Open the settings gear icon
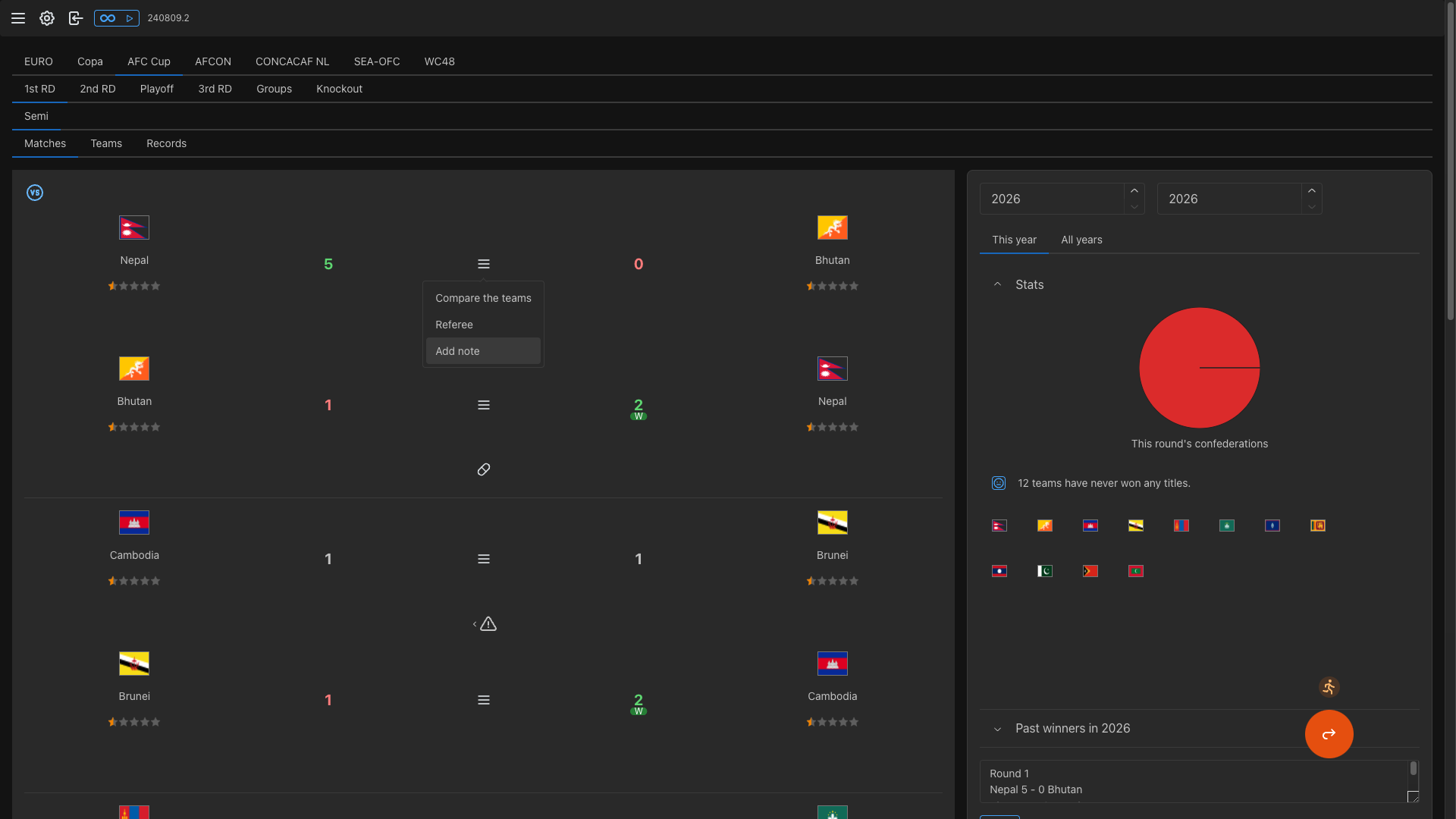 (x=47, y=18)
